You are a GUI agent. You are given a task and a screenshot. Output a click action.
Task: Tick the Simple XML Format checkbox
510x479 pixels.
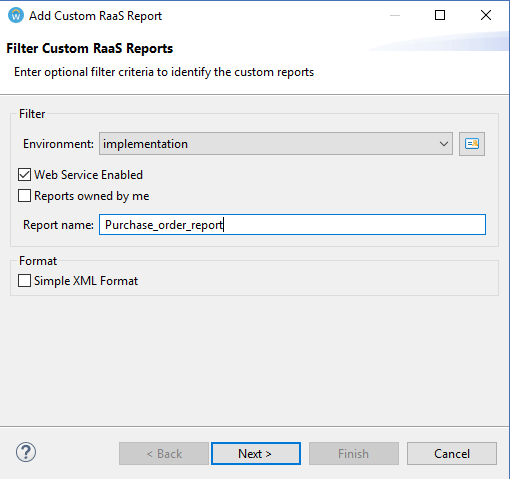pos(24,281)
